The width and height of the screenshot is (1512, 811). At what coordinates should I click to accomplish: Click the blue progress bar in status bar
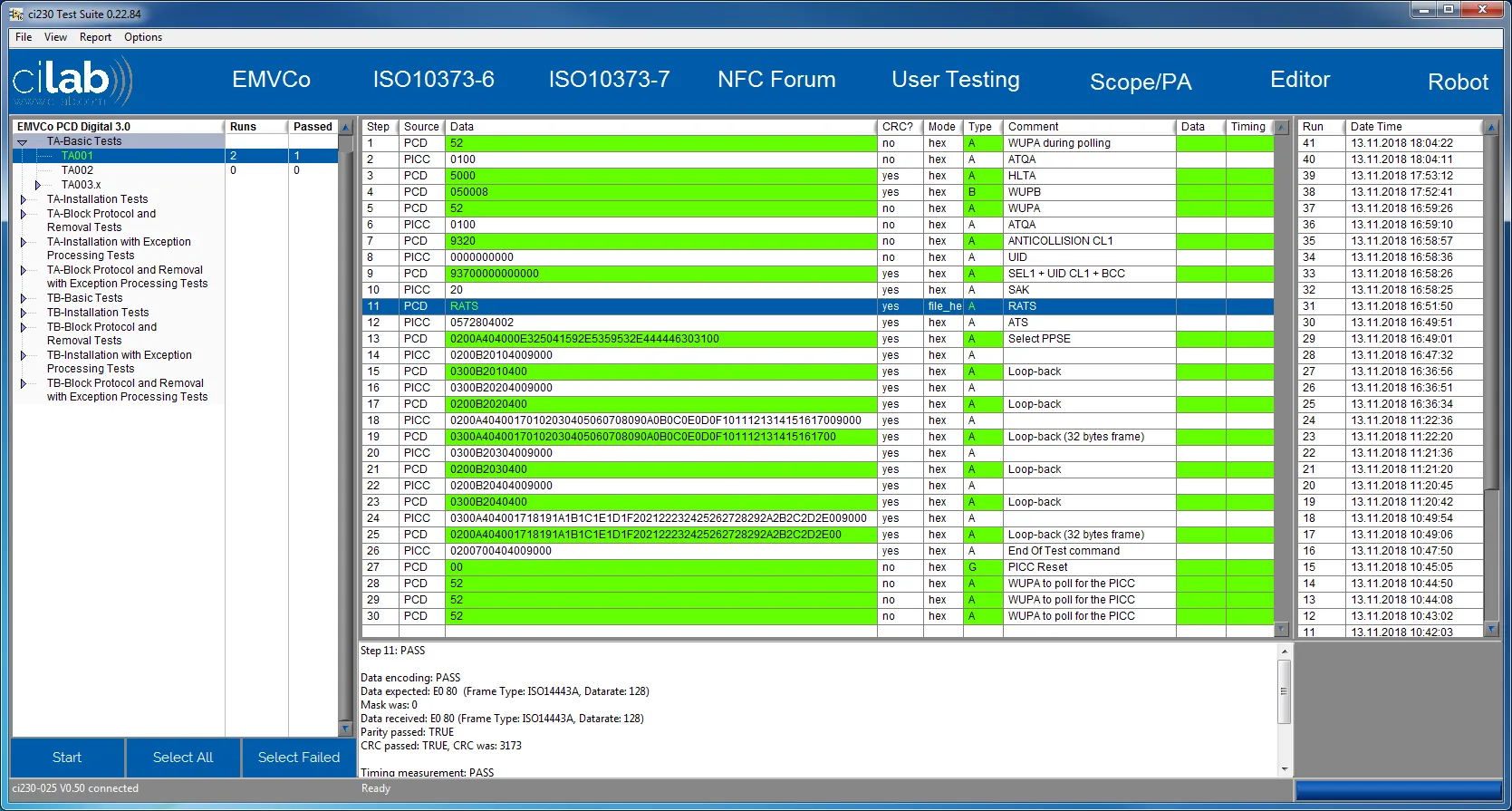[x=1398, y=790]
